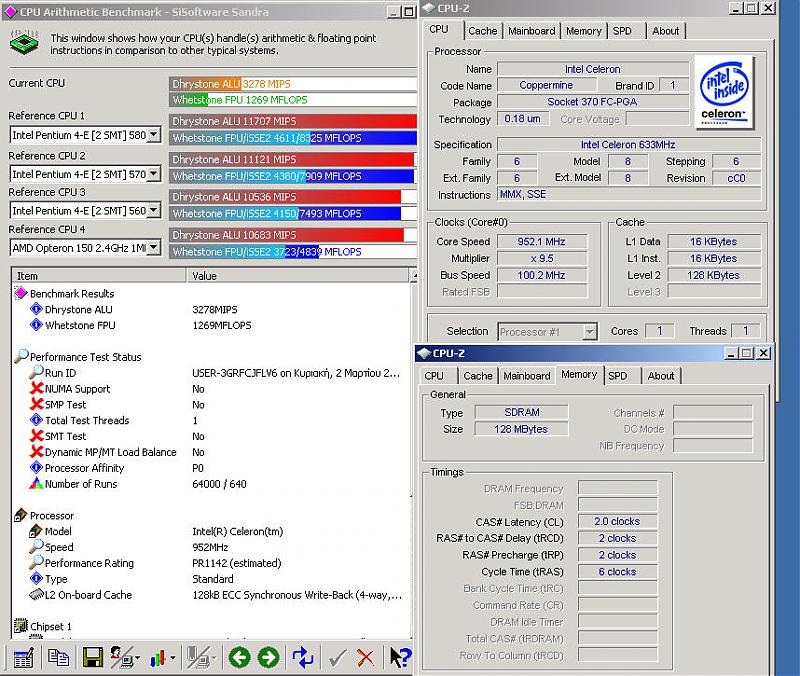The height and width of the screenshot is (676, 800).
Task: Click the memory Size 128 MBytes field
Action: point(521,429)
